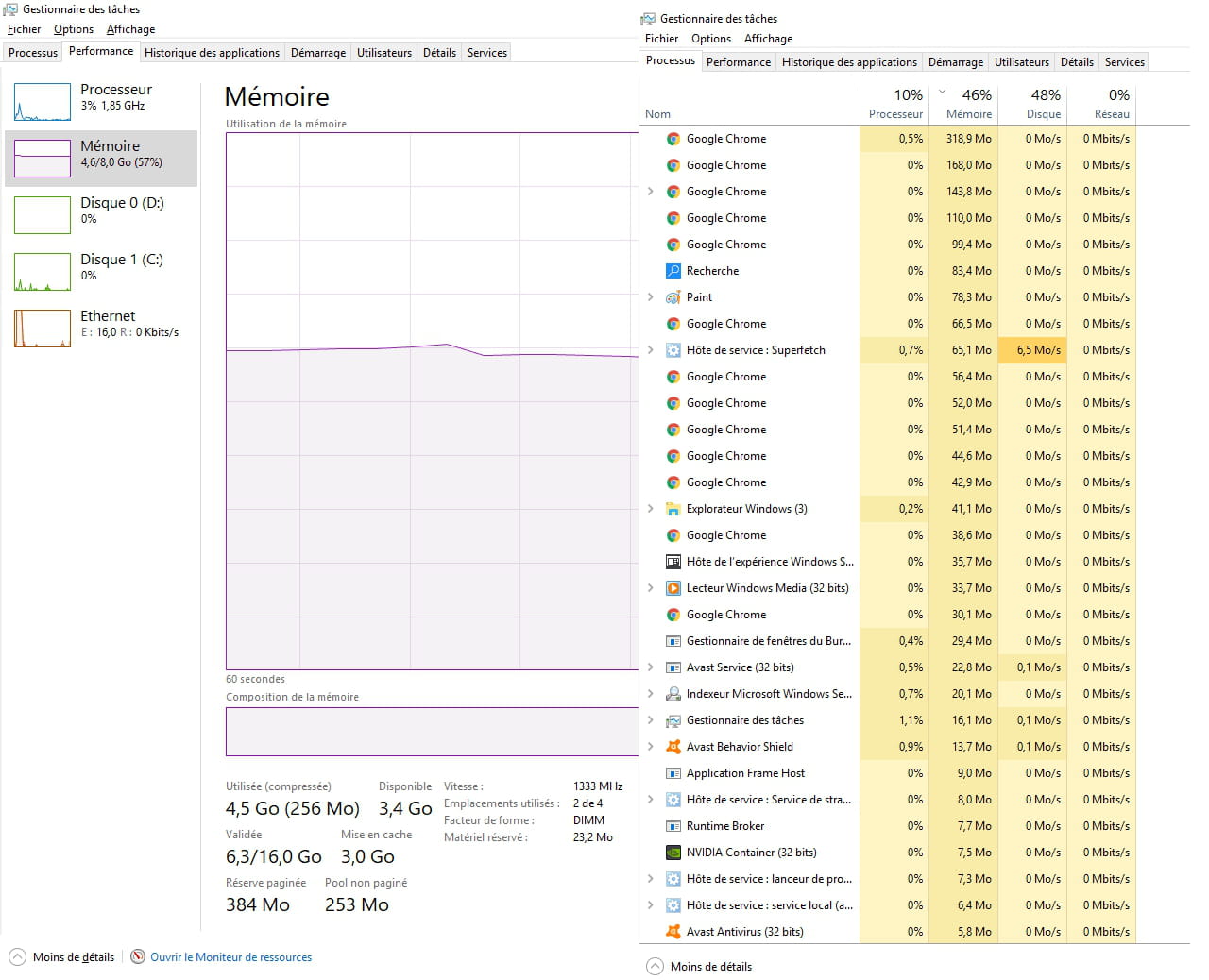The width and height of the screenshot is (1209, 980).
Task: Expand the Avast Behavior Shield row
Action: point(651,747)
